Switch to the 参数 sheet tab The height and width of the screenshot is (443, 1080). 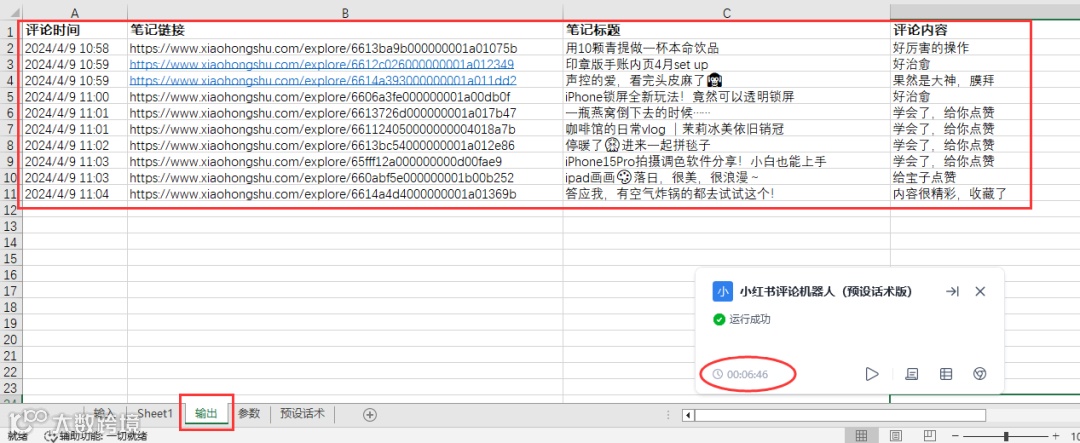249,413
